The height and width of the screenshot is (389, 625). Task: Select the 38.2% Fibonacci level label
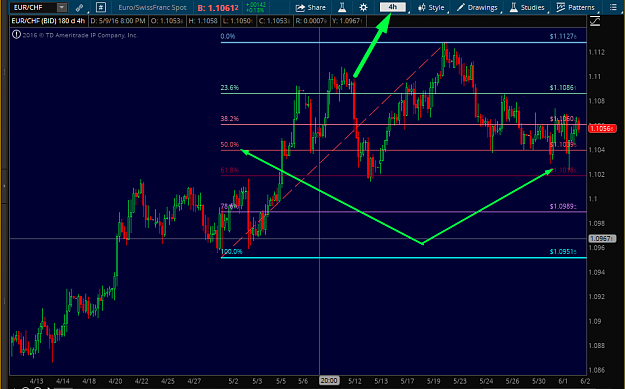point(230,119)
